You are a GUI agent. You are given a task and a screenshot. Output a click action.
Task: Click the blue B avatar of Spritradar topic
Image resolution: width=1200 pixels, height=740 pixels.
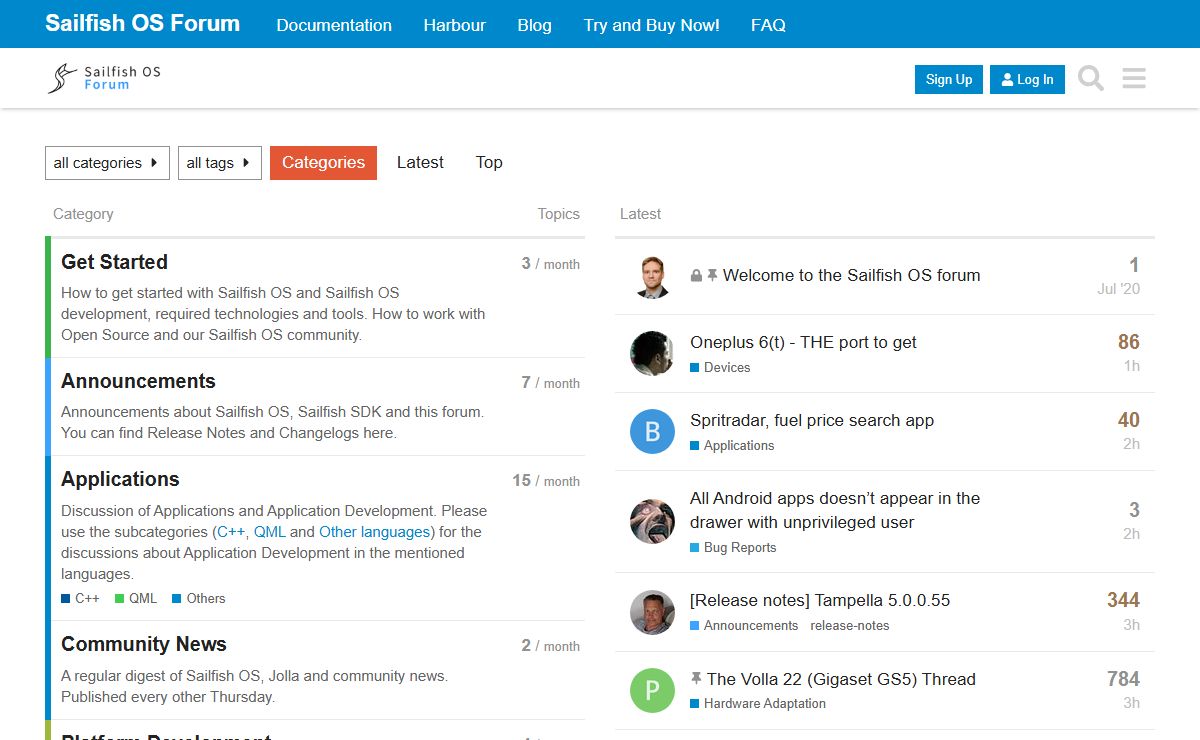652,432
